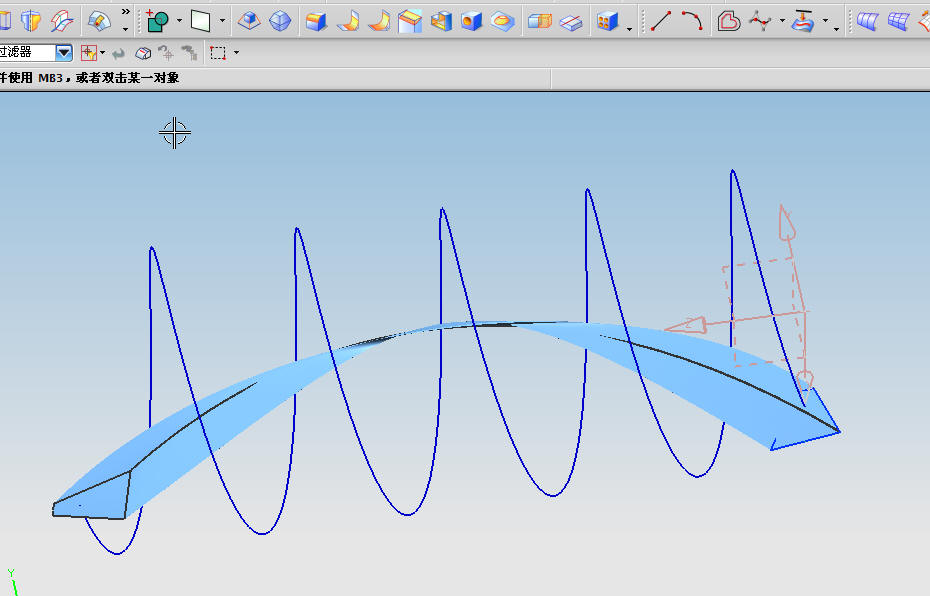930x596 pixels.
Task: Select the Datum Plane tool icon
Action: pyautogui.click(x=200, y=21)
